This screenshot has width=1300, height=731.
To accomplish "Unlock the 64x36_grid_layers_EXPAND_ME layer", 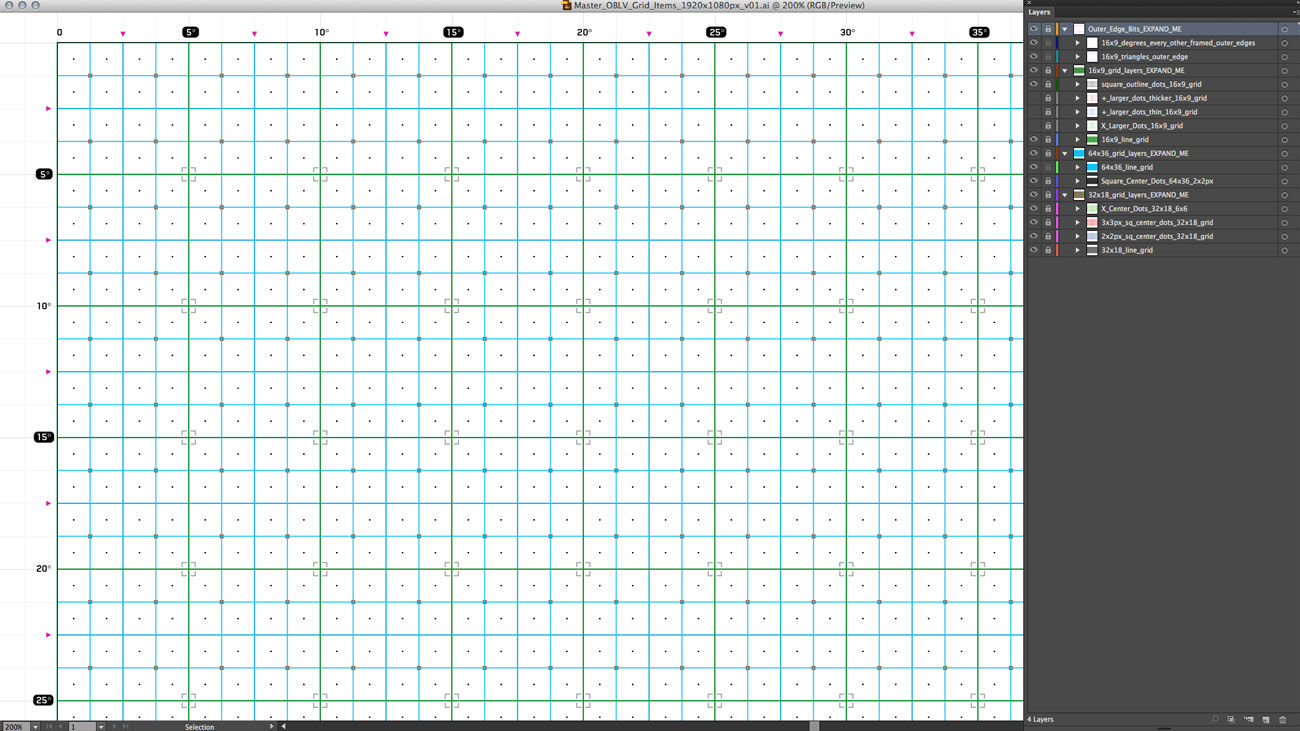I will 1048,154.
